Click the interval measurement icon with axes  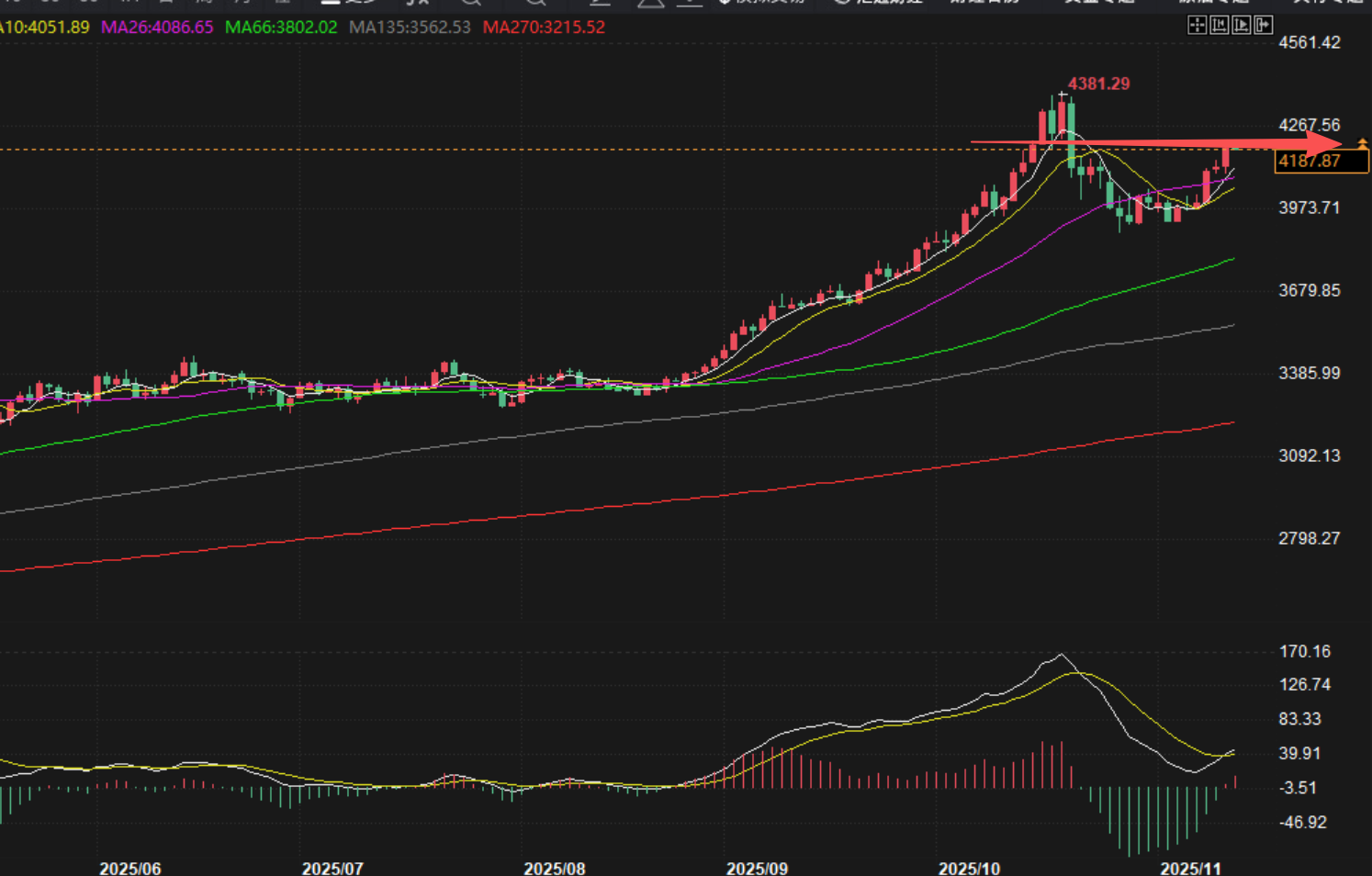(1219, 26)
